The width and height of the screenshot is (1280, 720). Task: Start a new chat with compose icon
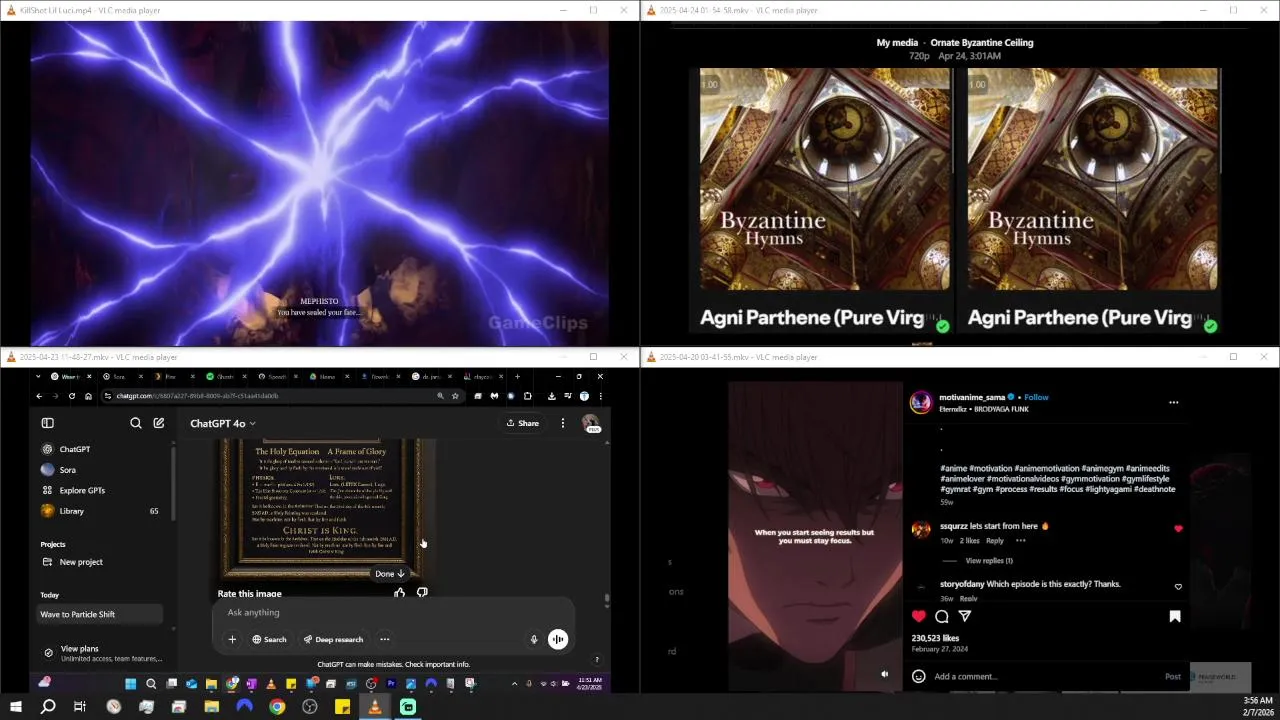[158, 423]
